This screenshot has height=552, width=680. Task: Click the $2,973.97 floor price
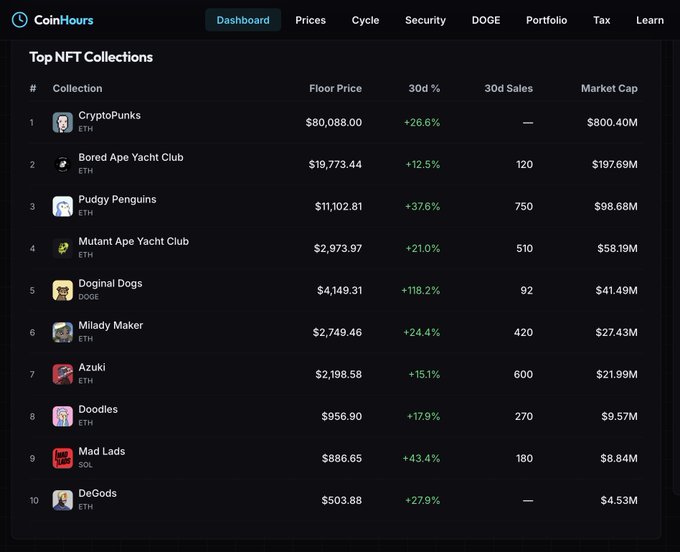338,248
